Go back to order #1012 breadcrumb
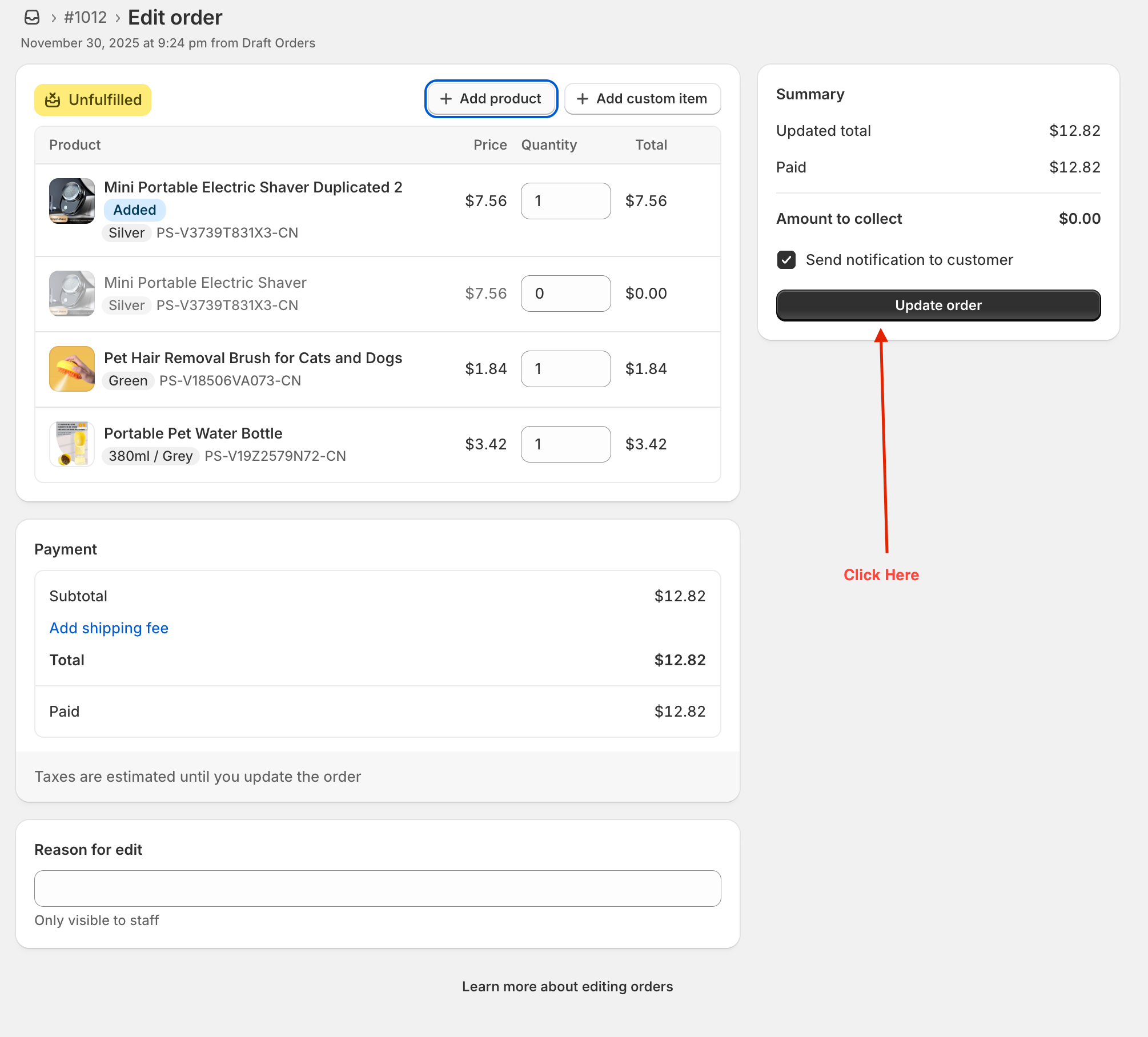 (x=86, y=18)
